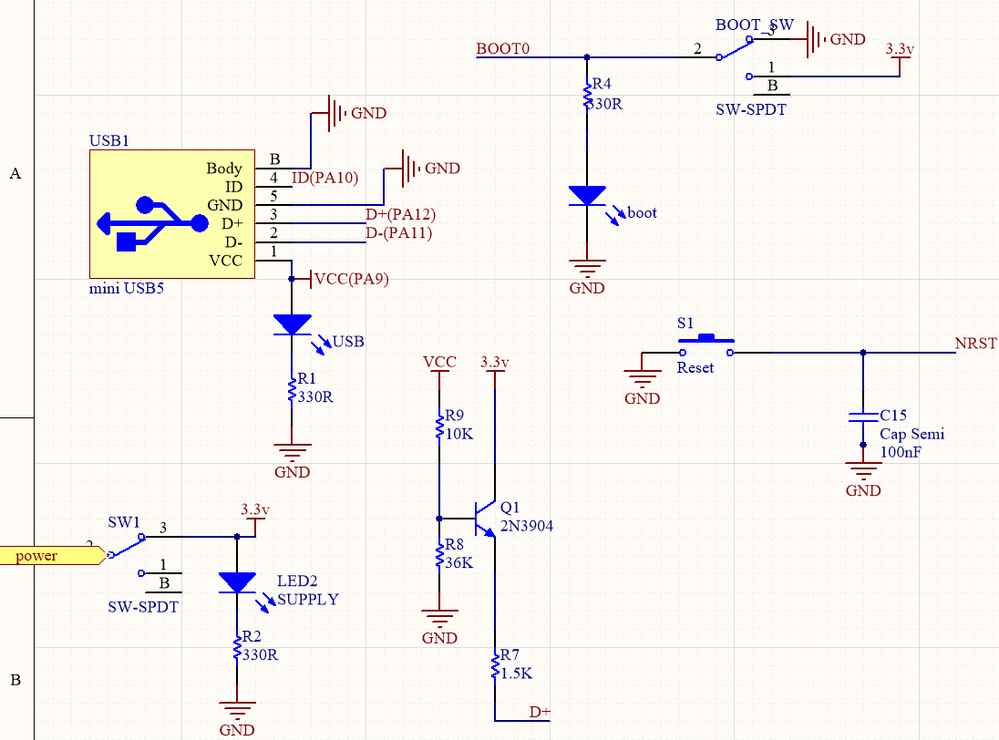Image resolution: width=999 pixels, height=740 pixels.
Task: Click the 2N3904 part name text
Action: point(526,526)
